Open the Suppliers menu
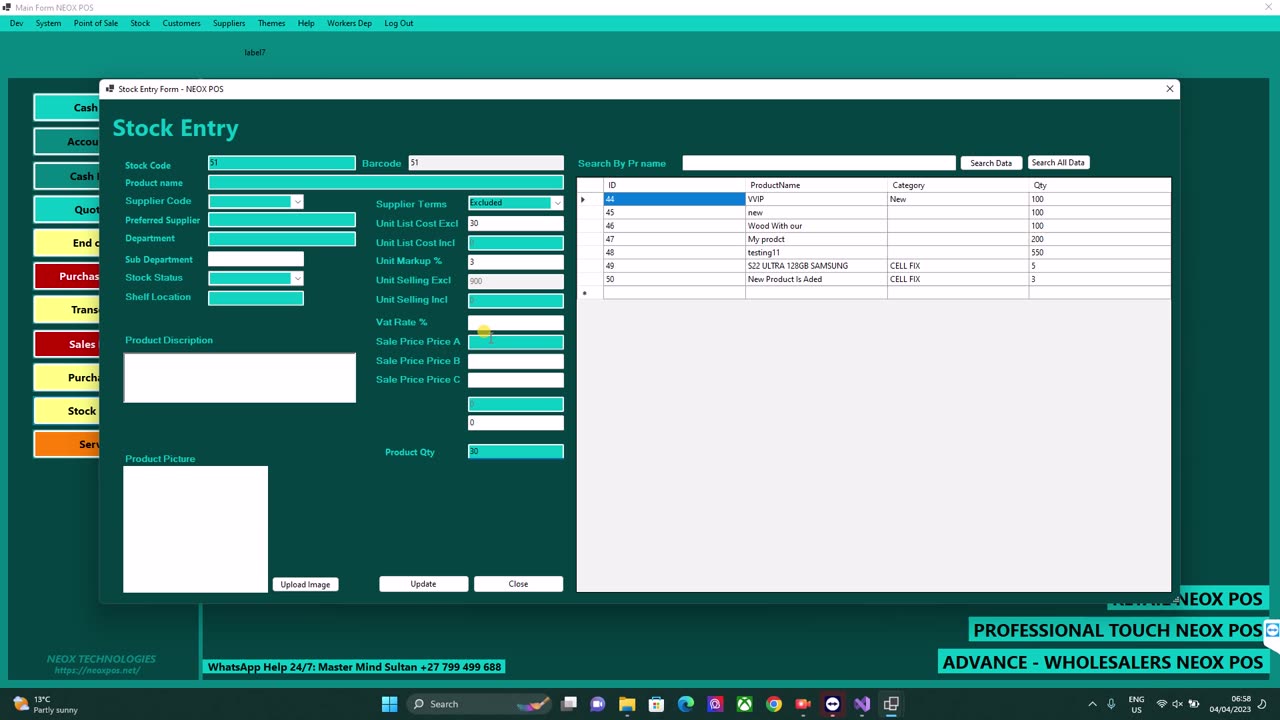The image size is (1280, 720). click(229, 23)
